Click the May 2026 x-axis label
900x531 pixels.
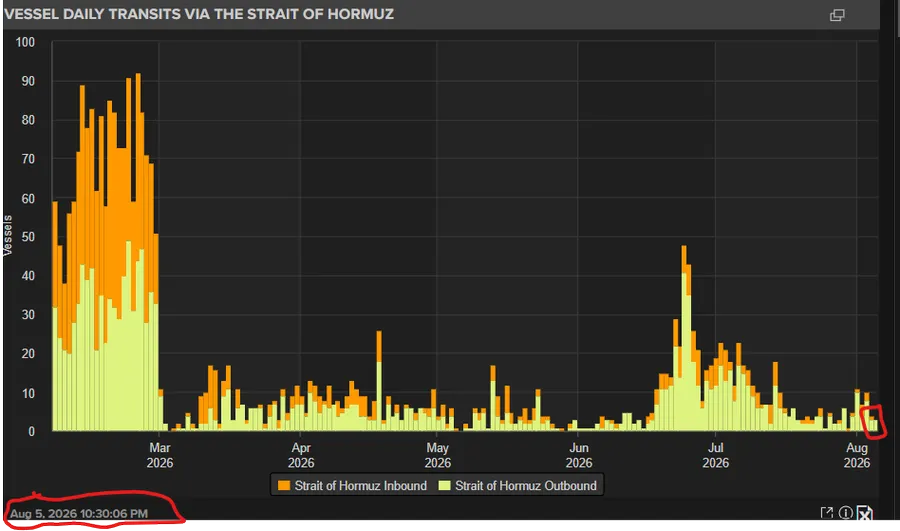437,455
